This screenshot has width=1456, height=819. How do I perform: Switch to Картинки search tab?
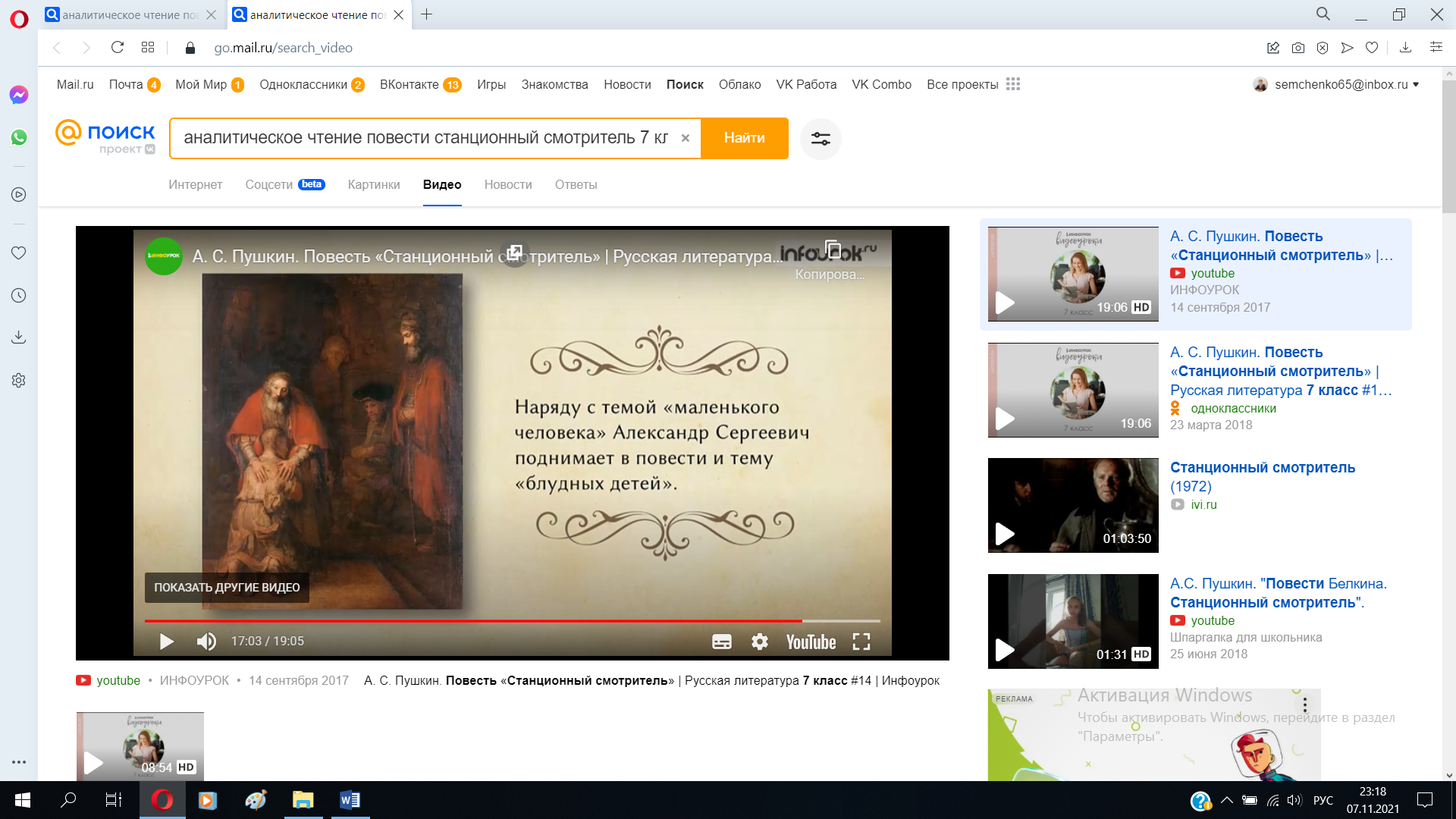(x=374, y=184)
